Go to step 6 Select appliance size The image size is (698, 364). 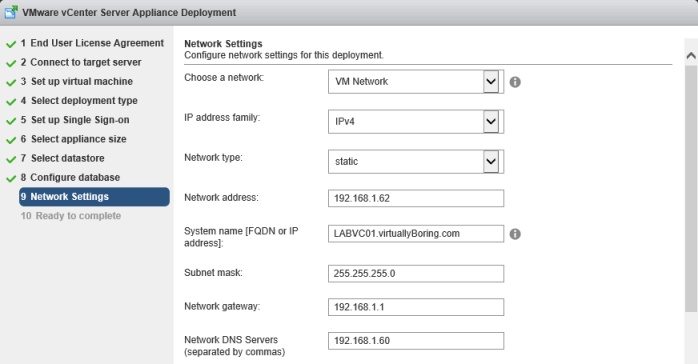73,139
